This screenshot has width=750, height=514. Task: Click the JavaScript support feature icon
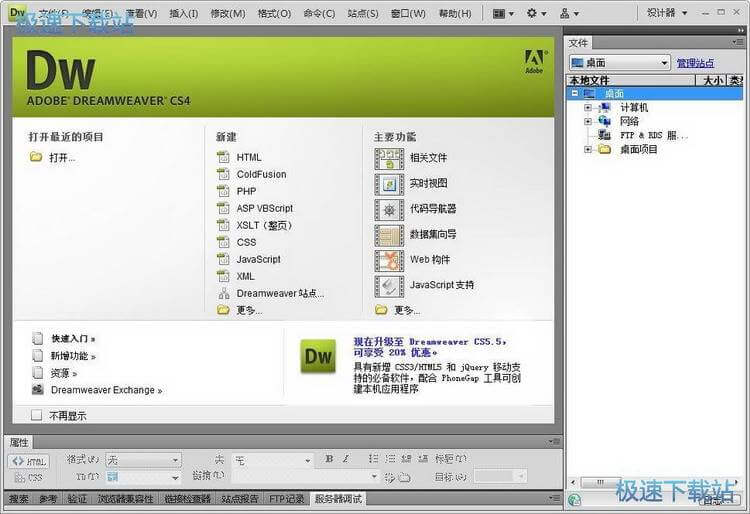[x=389, y=286]
